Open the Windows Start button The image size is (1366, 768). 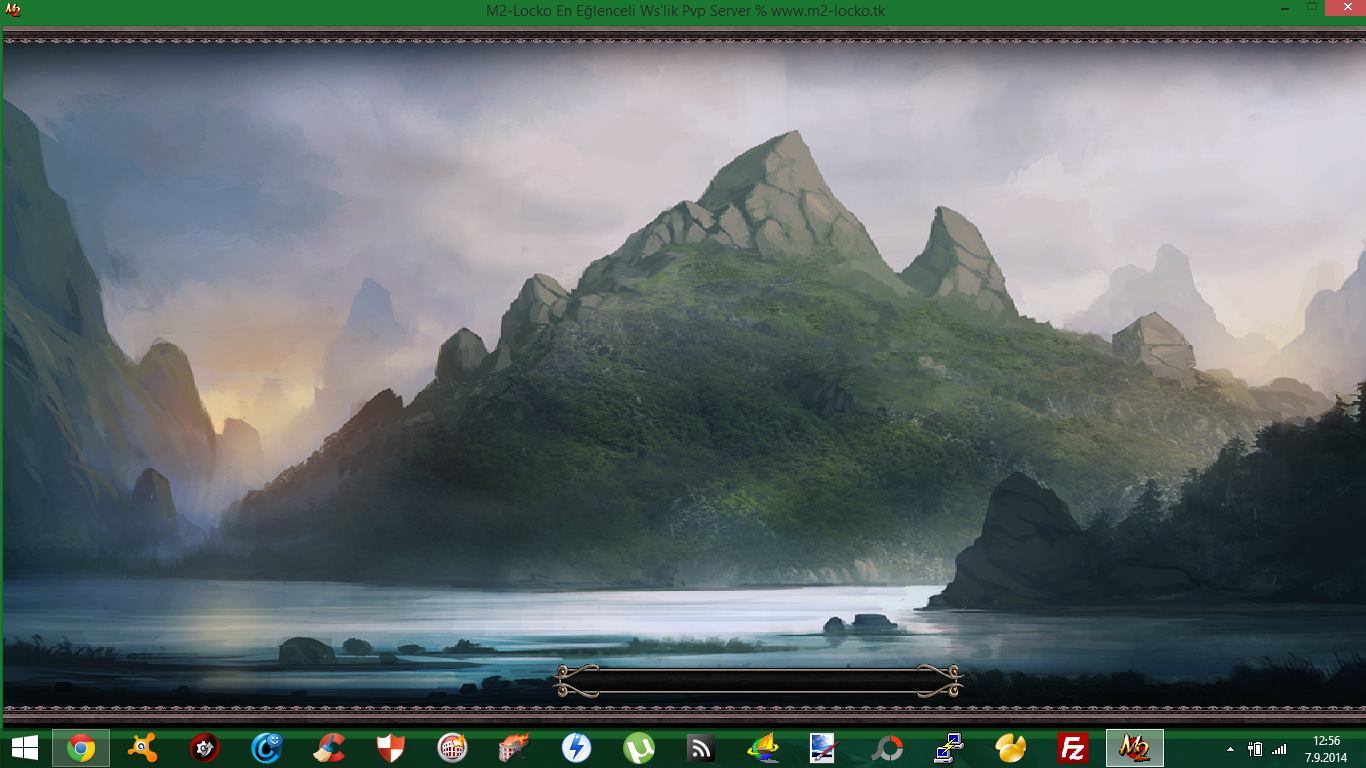click(x=25, y=748)
